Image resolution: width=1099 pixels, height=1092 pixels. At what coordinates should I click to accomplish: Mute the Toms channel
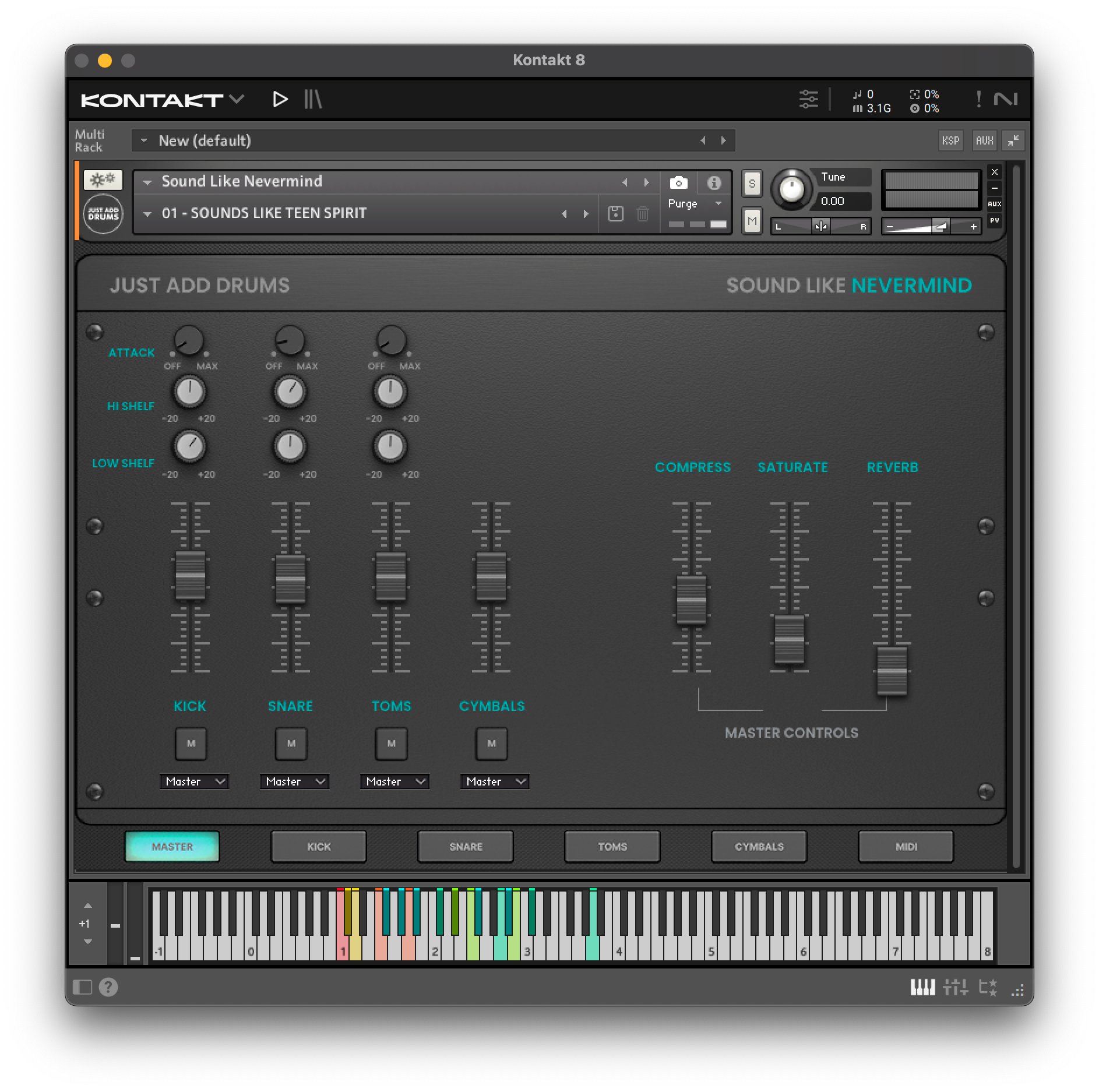point(391,744)
